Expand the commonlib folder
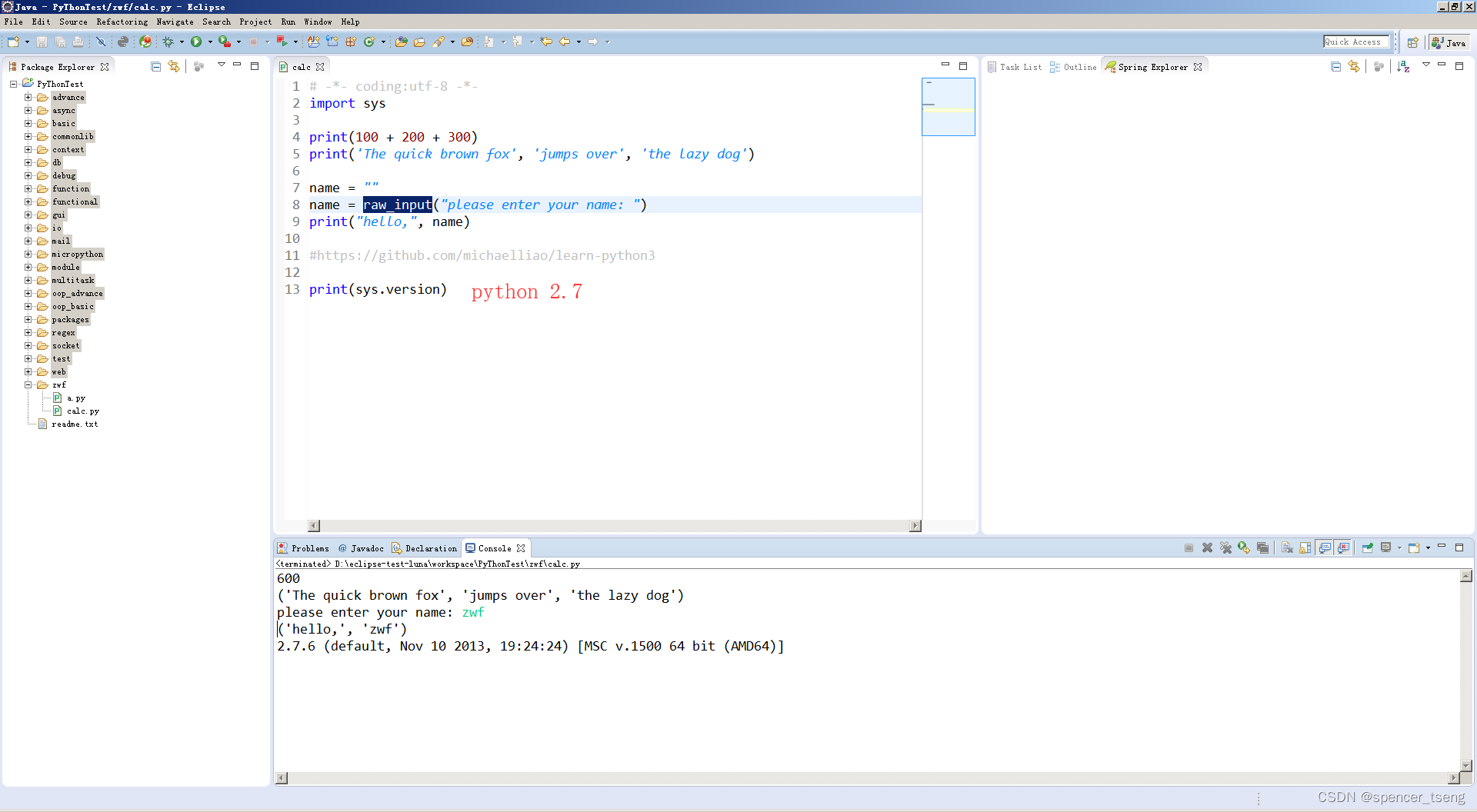This screenshot has height=812, width=1477. point(28,137)
